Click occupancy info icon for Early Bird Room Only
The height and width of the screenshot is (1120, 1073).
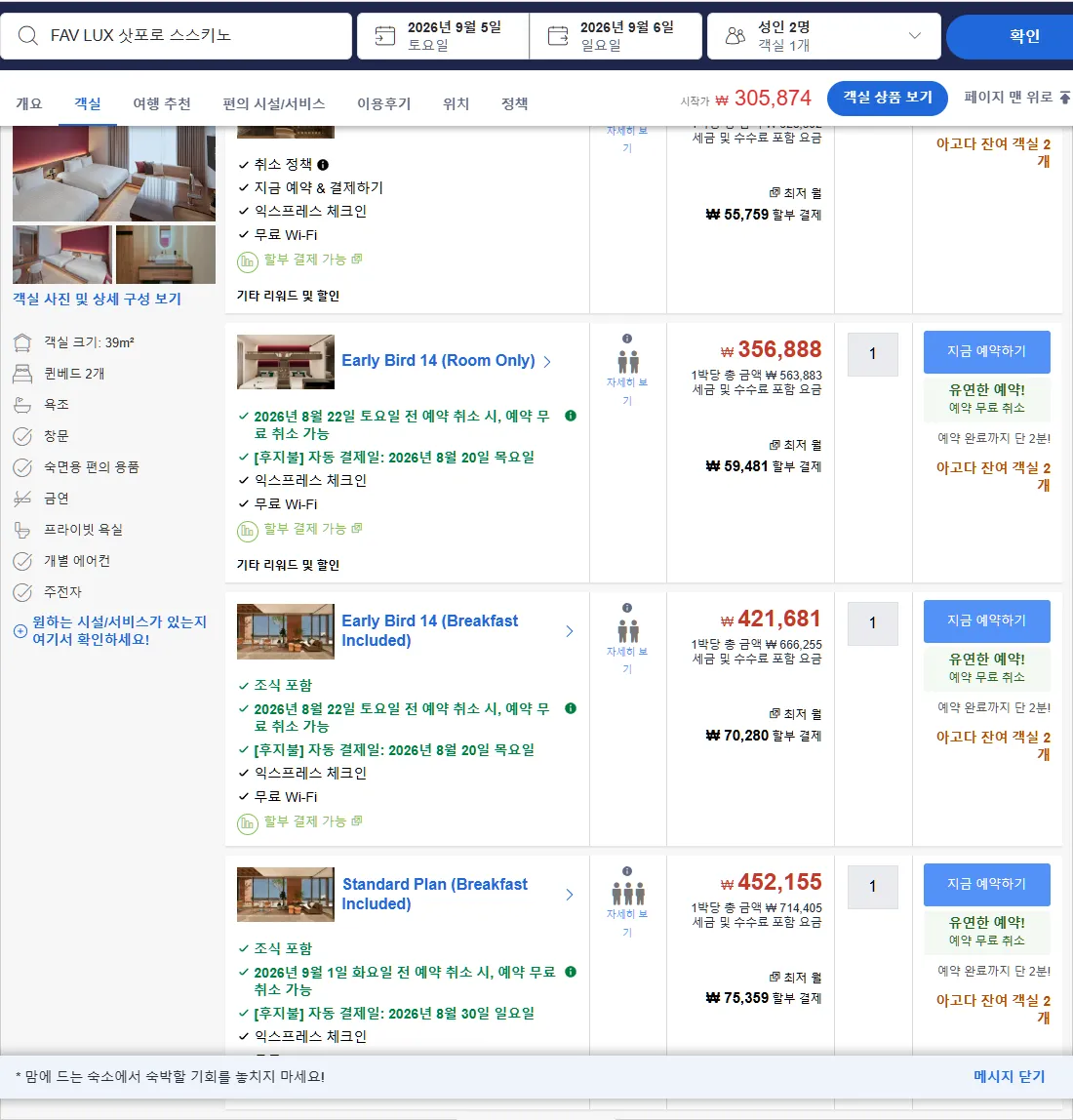coord(627,339)
